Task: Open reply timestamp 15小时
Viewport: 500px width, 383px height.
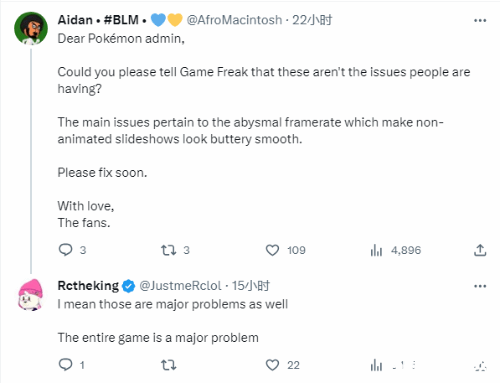Action: coord(251,286)
